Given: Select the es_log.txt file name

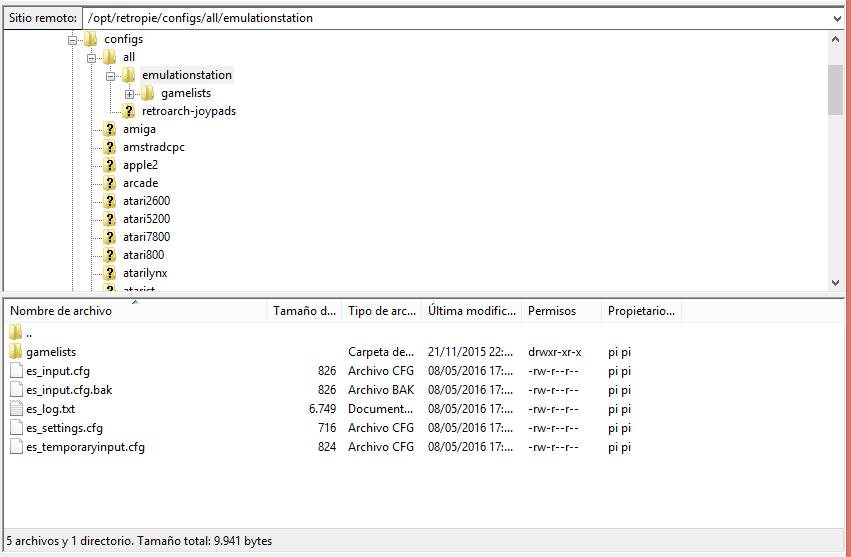Looking at the screenshot, I should pos(50,409).
